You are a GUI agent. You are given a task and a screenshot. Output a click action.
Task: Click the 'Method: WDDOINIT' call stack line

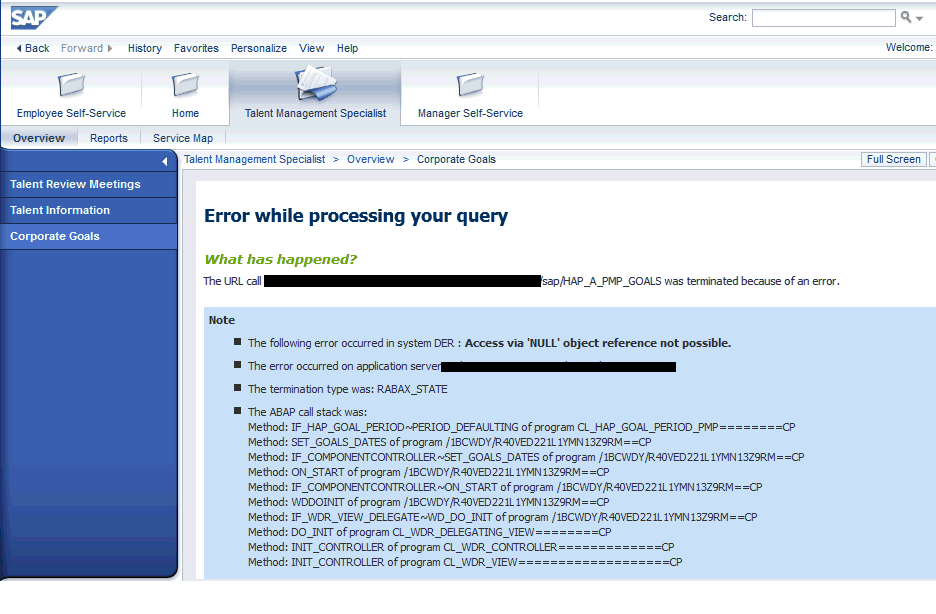coord(429,502)
